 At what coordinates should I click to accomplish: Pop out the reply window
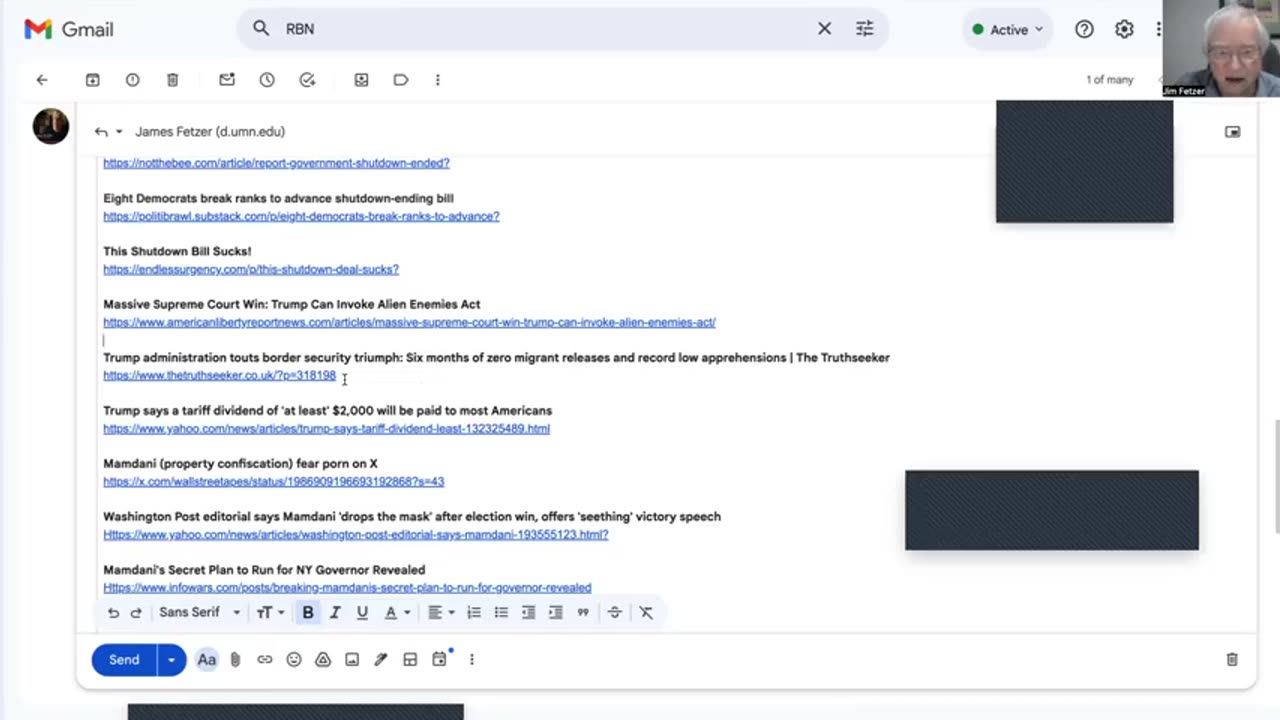click(1233, 132)
